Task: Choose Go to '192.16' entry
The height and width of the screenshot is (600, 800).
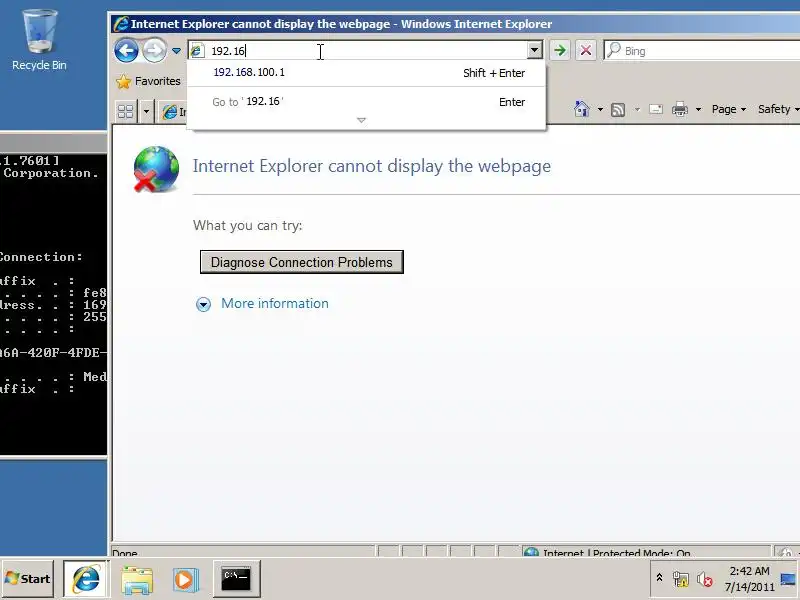Action: pos(366,102)
